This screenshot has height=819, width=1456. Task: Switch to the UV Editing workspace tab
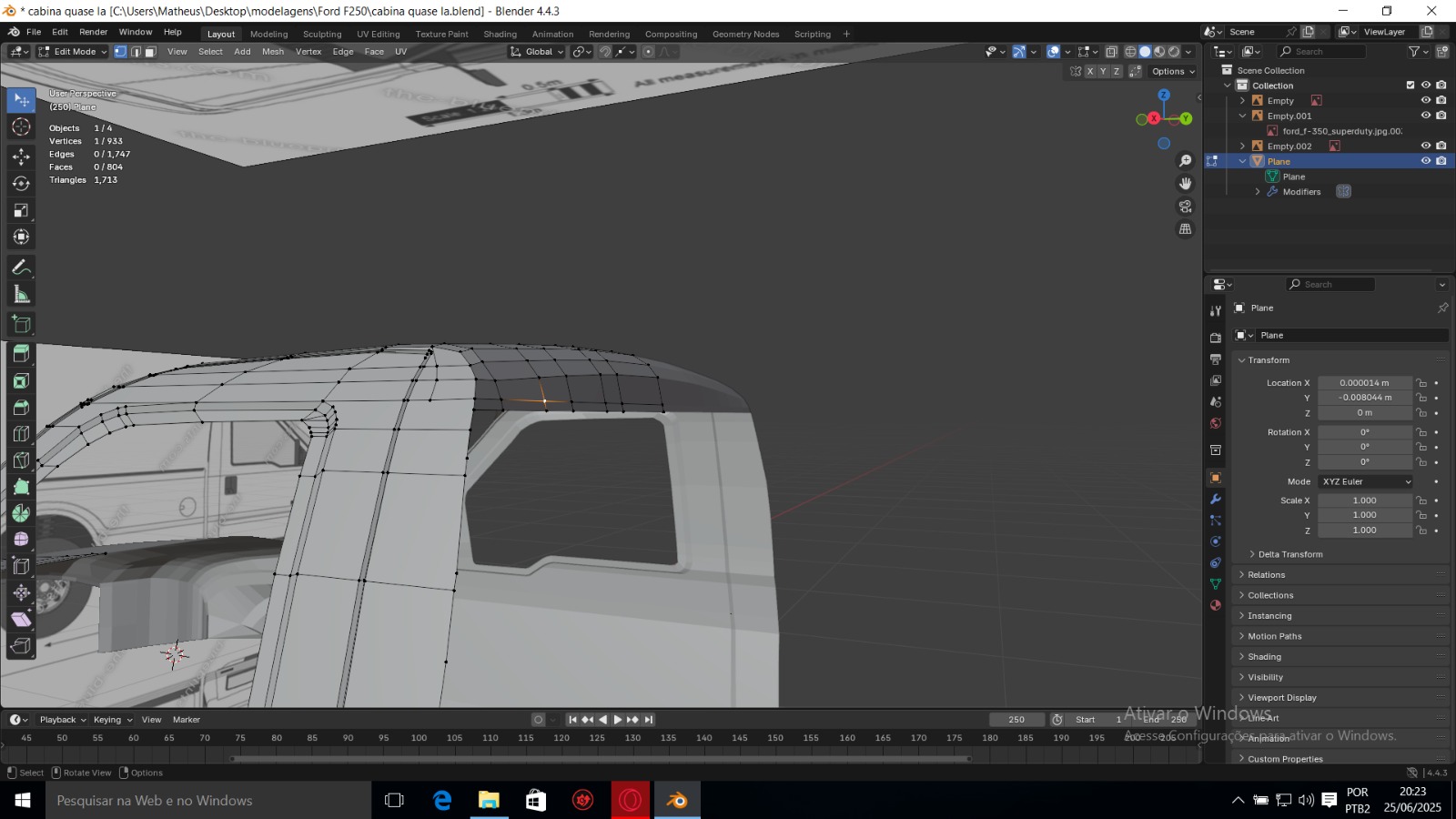379,35
